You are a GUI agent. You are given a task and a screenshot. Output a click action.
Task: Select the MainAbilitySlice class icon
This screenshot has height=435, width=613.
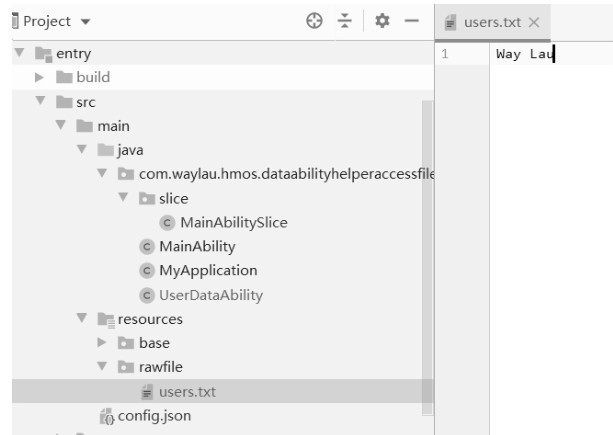167,222
